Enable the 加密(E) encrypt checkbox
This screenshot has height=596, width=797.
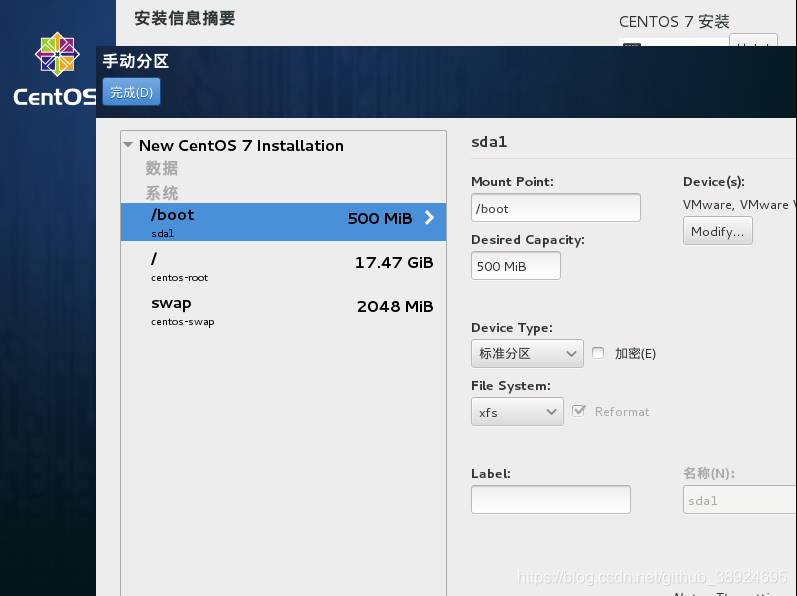[598, 353]
